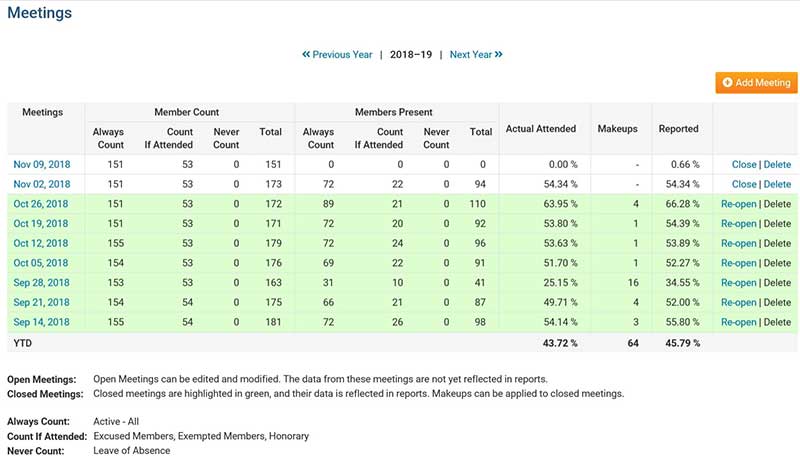The image size is (800, 458).
Task: Open the Oct 12, 2018 meeting
Action: (x=41, y=244)
